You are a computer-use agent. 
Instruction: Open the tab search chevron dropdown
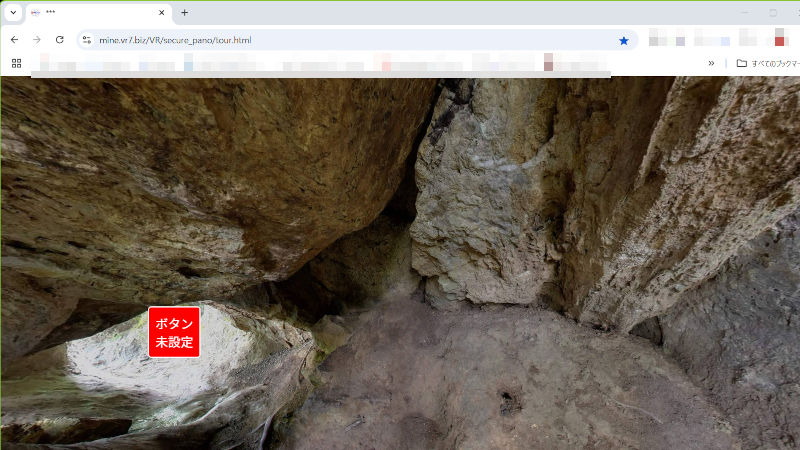coord(13,12)
